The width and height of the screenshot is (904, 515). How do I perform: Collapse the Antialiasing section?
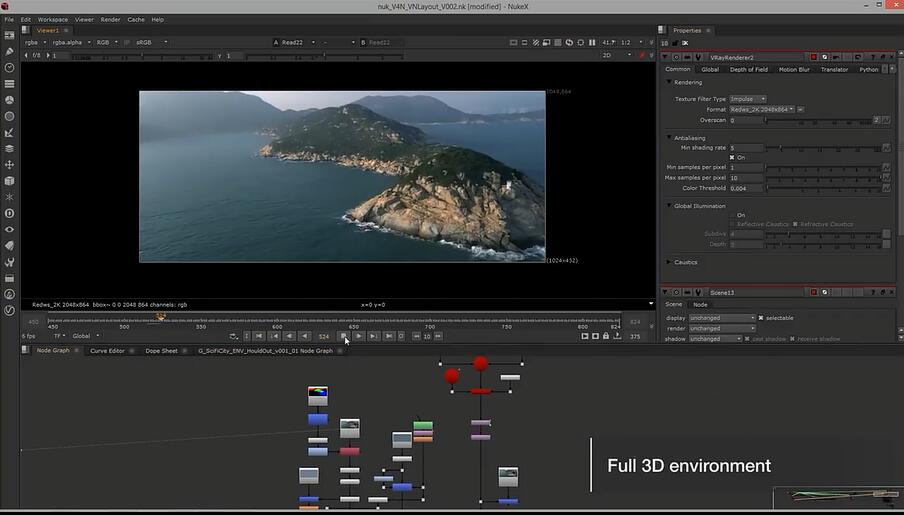[669, 138]
